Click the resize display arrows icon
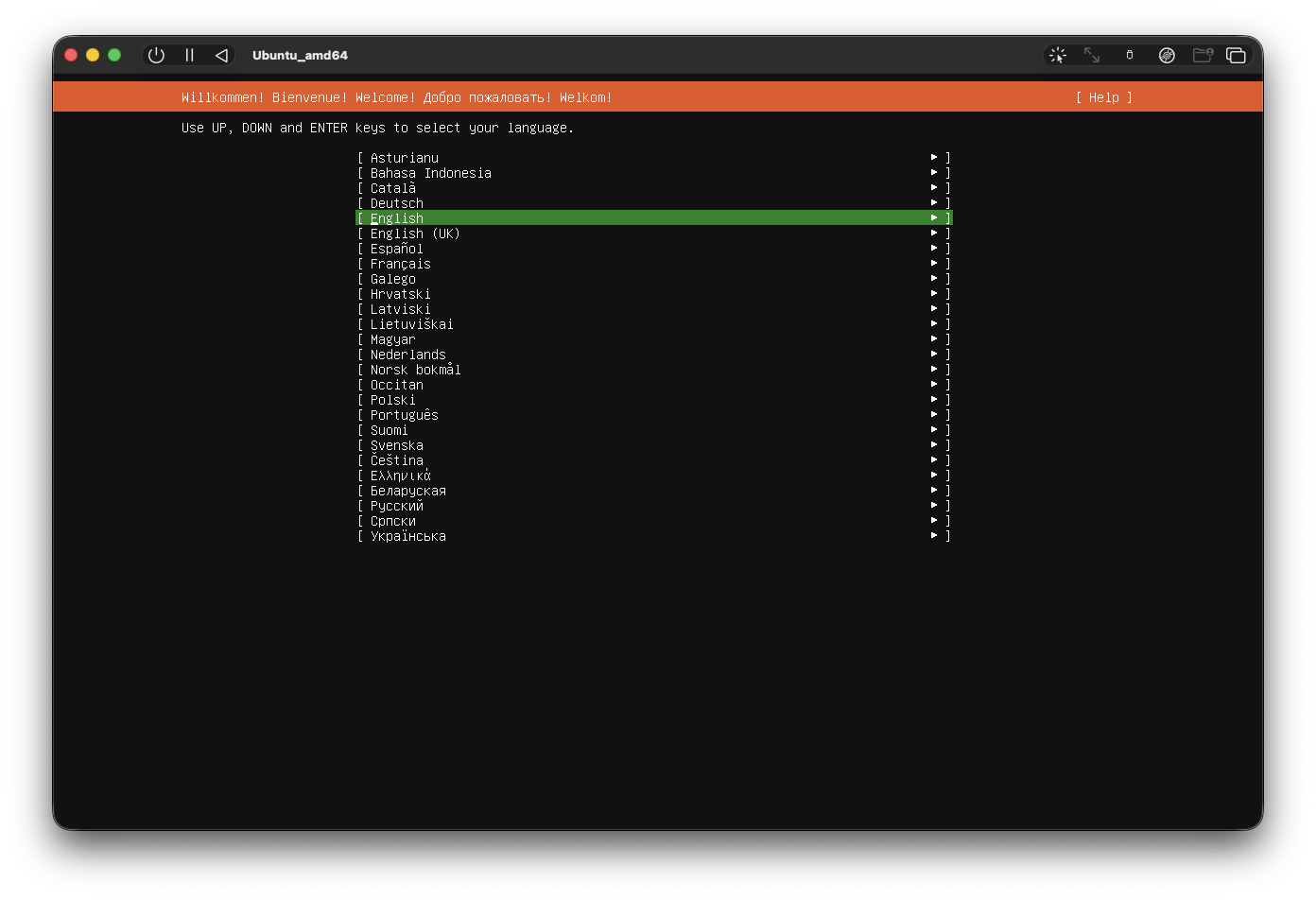The image size is (1316, 900). point(1092,55)
